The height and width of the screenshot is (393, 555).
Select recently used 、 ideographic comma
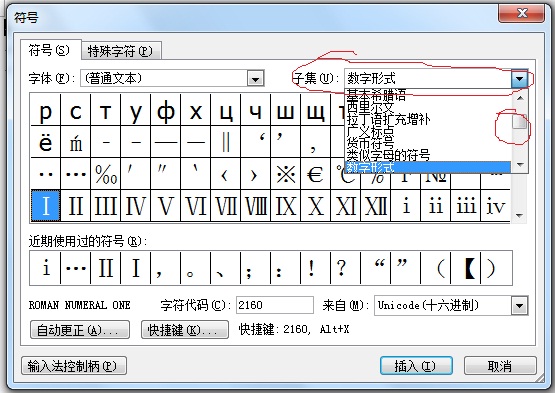[x=225, y=268]
